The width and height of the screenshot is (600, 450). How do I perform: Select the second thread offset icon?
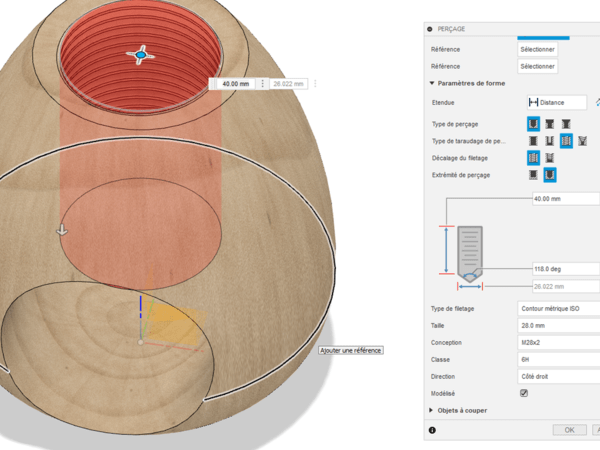pyautogui.click(x=549, y=158)
